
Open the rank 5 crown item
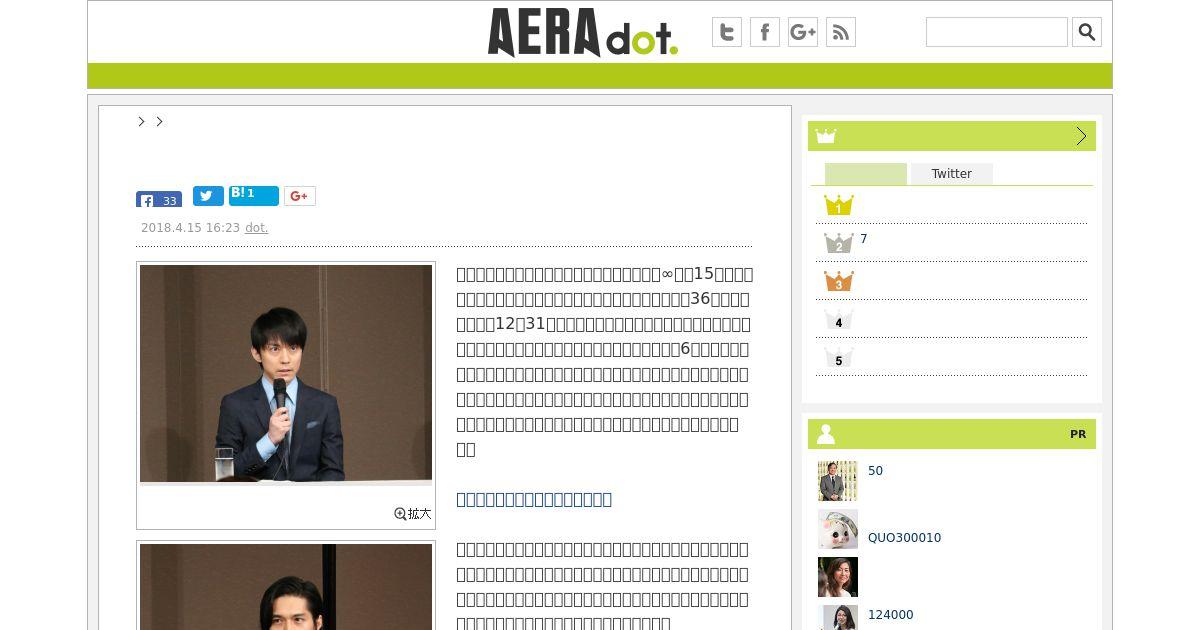coord(838,357)
